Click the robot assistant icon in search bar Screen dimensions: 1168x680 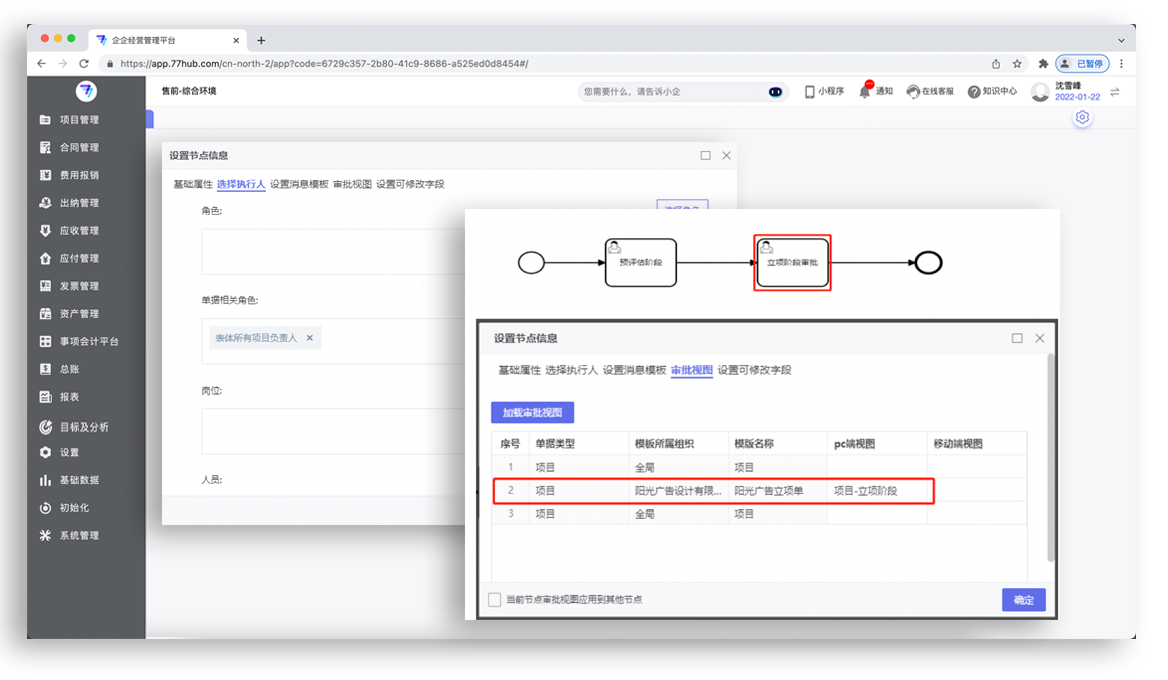775,91
